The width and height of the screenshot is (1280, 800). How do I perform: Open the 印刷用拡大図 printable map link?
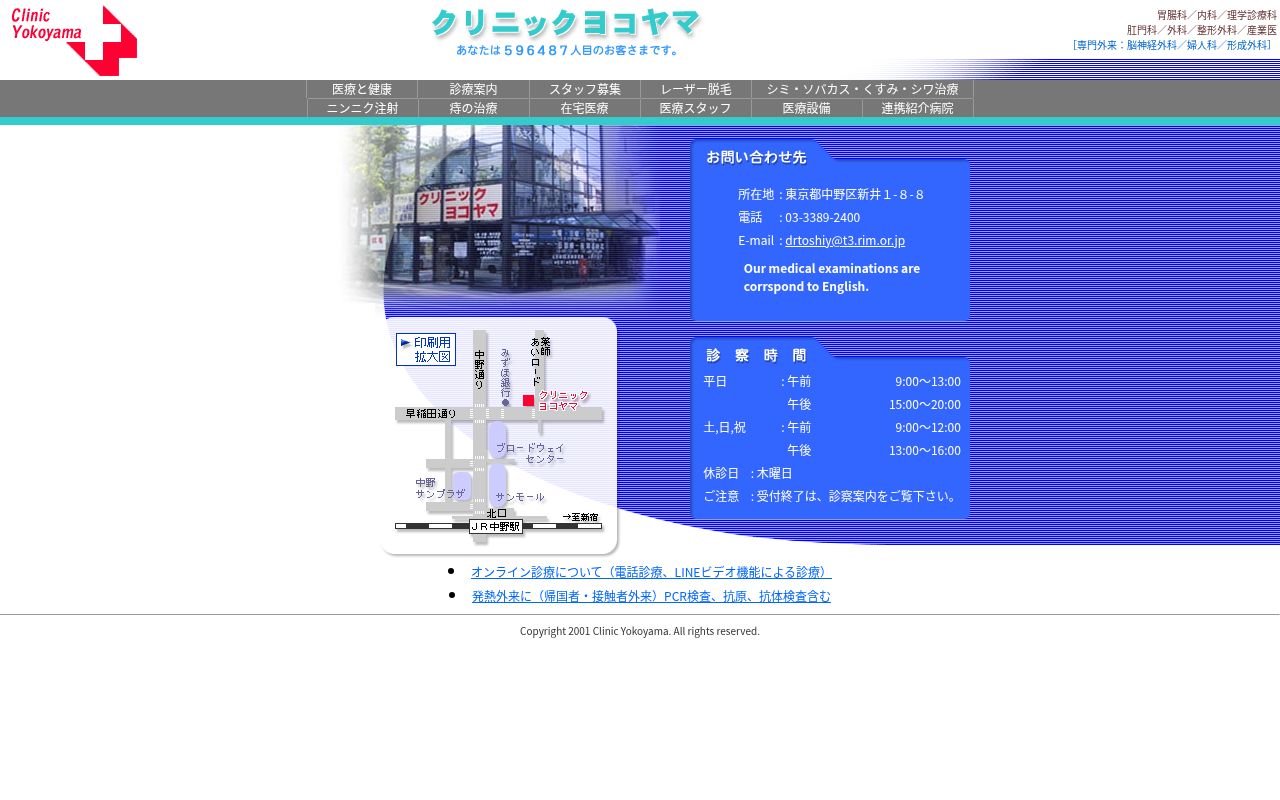pyautogui.click(x=426, y=349)
